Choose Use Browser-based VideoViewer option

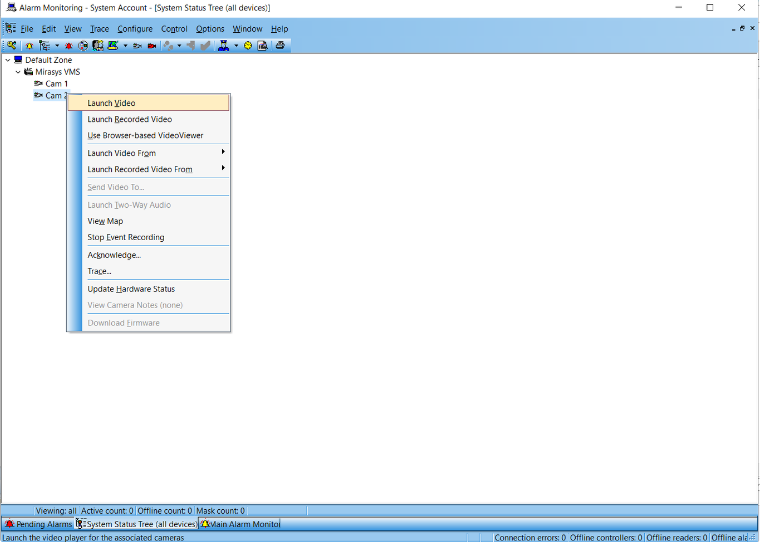point(145,135)
